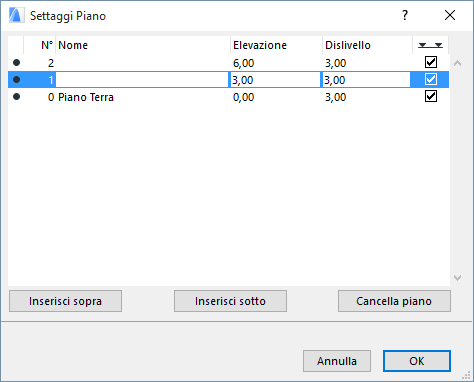
Task: Close the Settaggi Piano dialog
Action: click(x=450, y=15)
